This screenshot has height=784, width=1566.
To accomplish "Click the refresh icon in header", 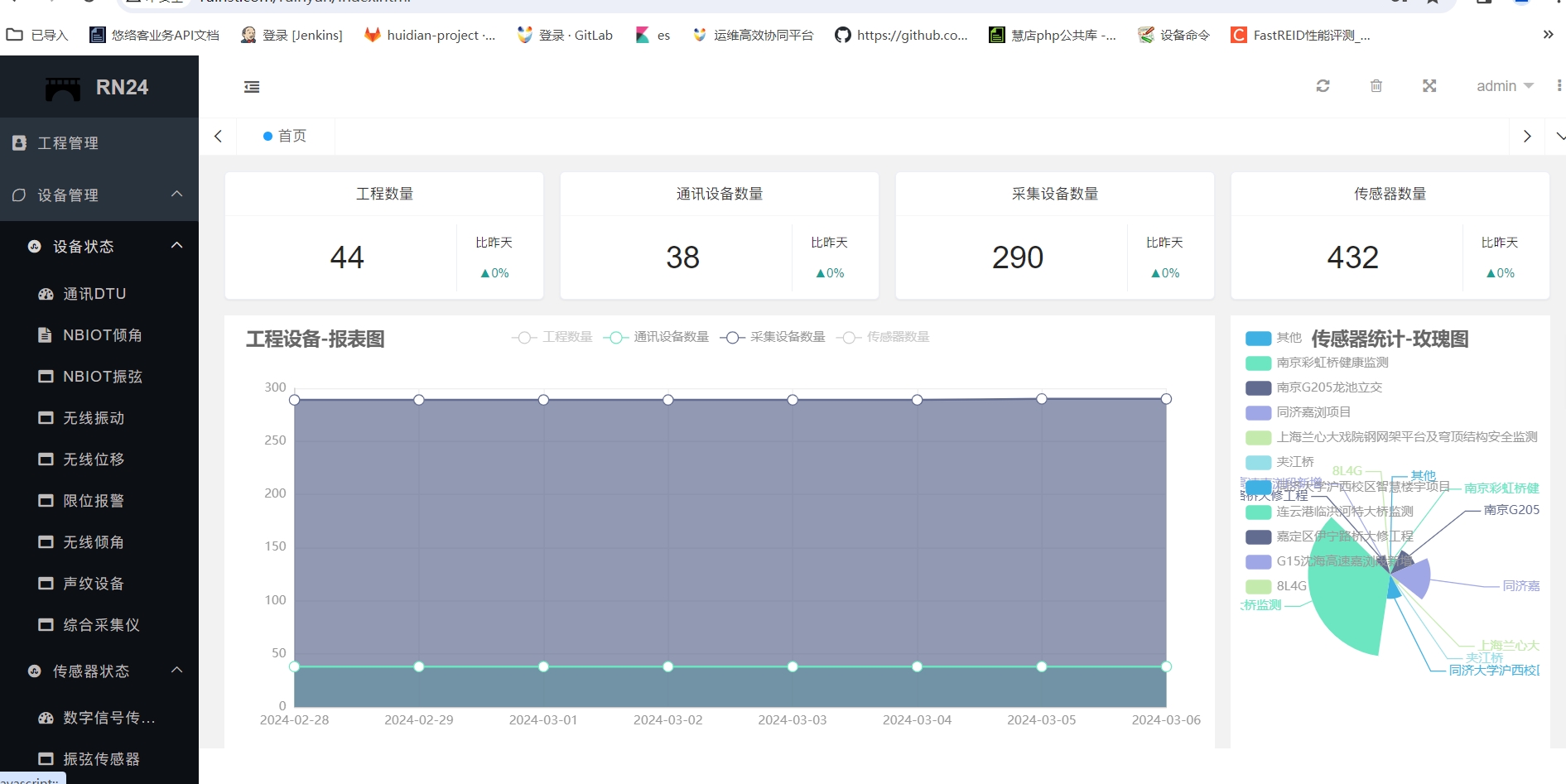I will click(1323, 86).
